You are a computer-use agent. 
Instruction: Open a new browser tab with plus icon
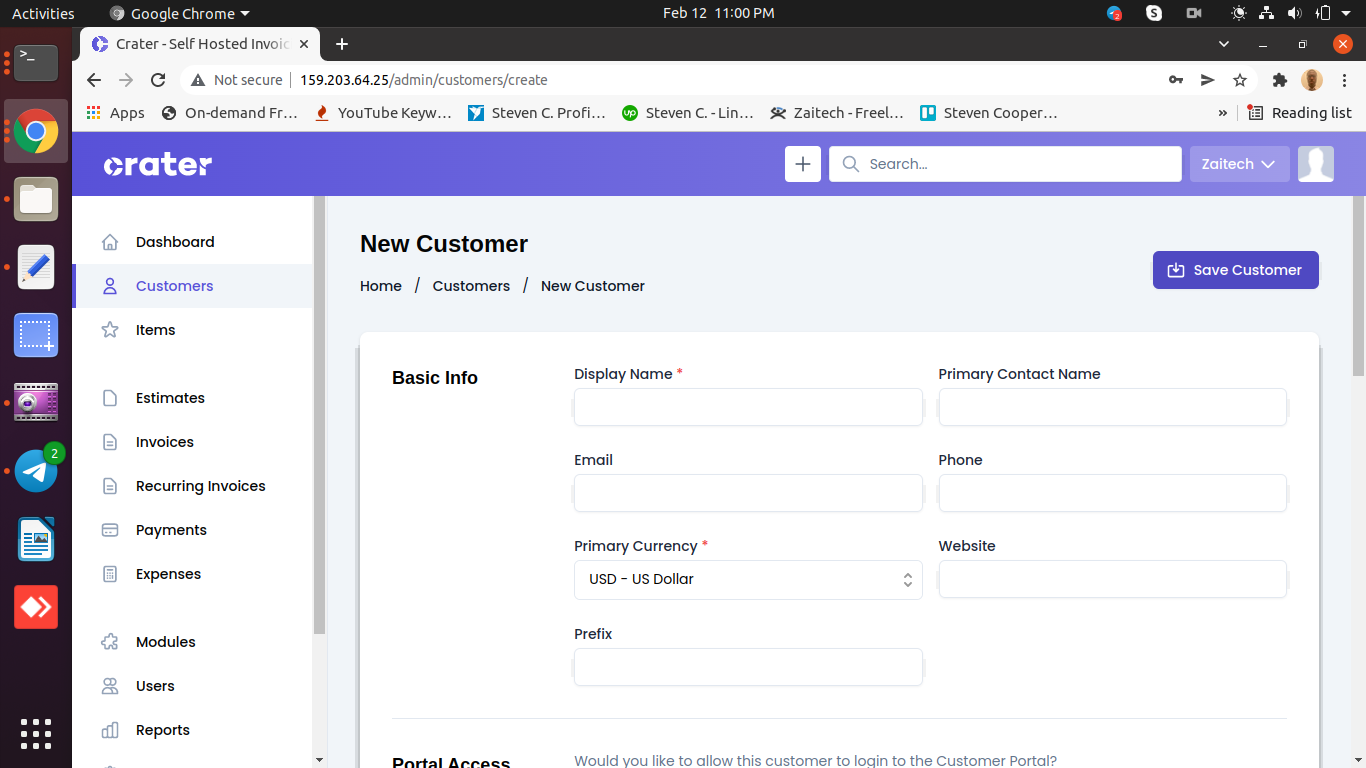342,44
